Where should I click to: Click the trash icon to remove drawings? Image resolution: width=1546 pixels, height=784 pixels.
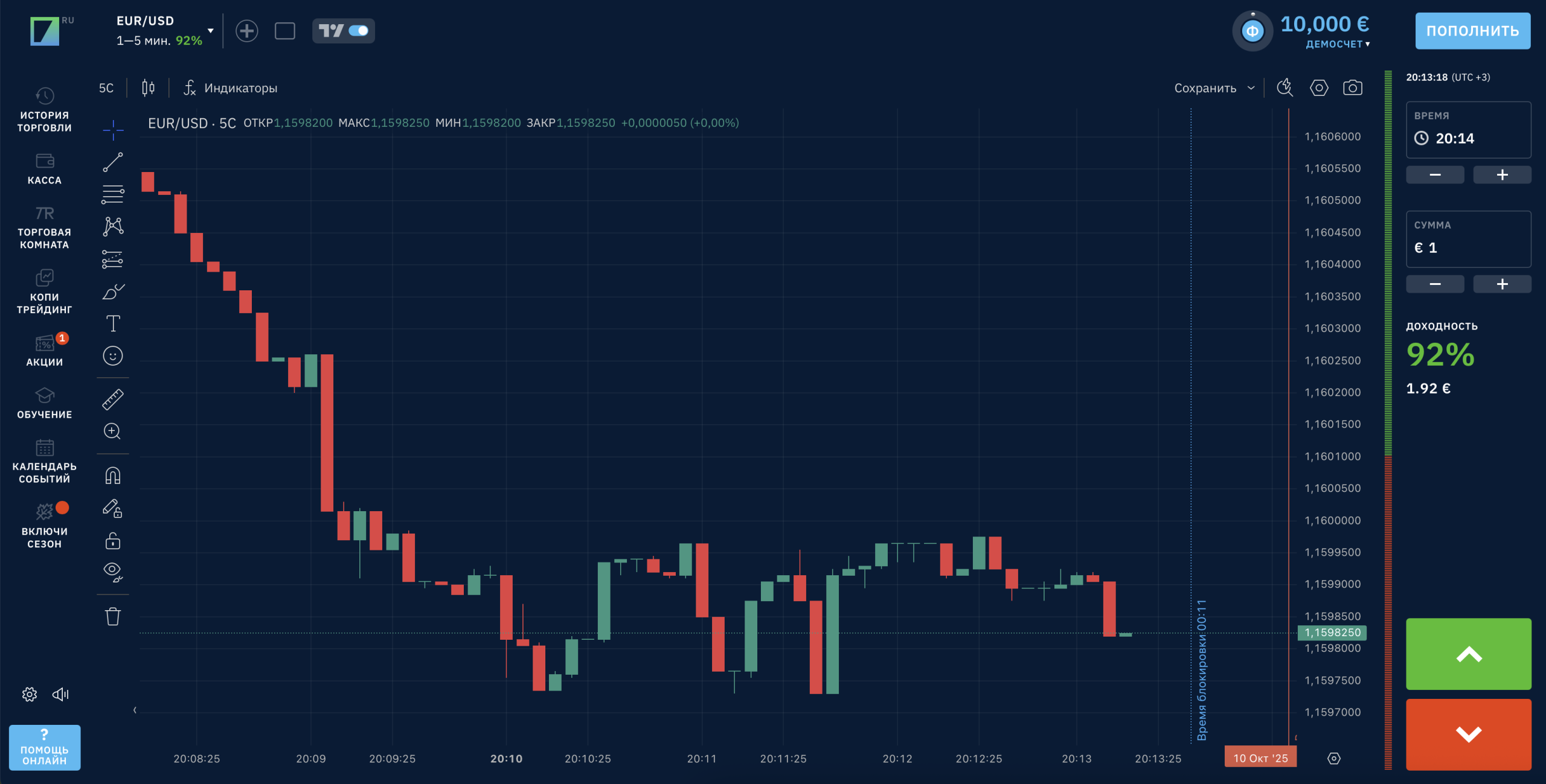(113, 616)
